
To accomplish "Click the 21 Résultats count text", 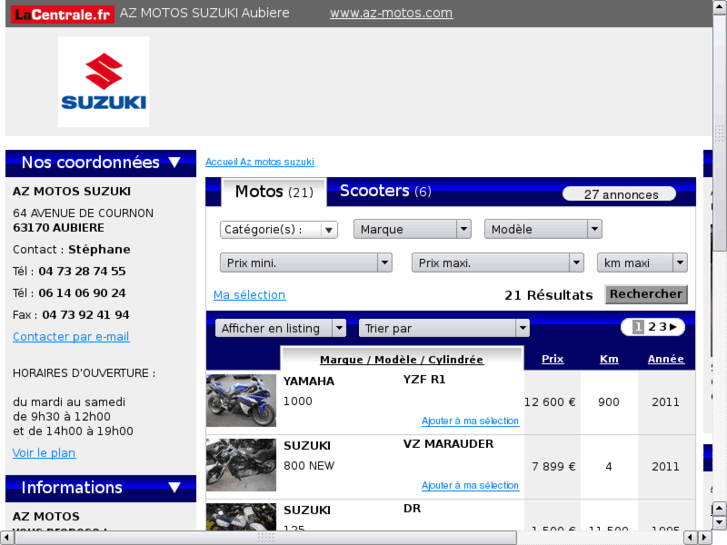I will (x=548, y=295).
